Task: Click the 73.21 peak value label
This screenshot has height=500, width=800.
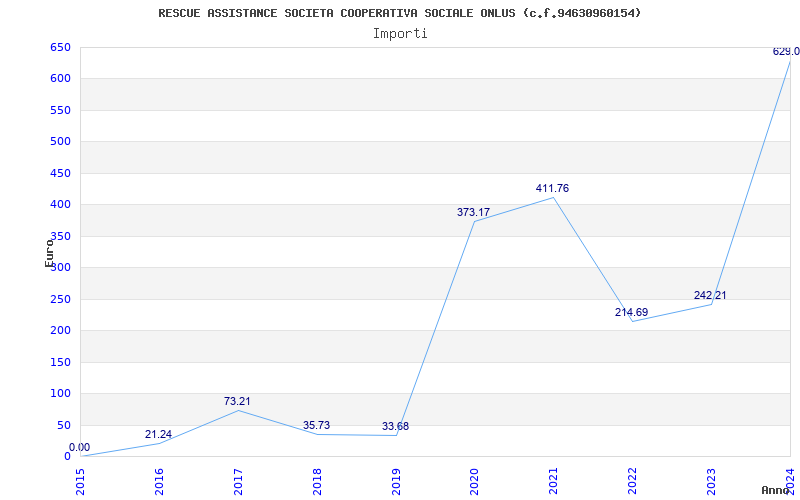Action: pyautogui.click(x=237, y=401)
